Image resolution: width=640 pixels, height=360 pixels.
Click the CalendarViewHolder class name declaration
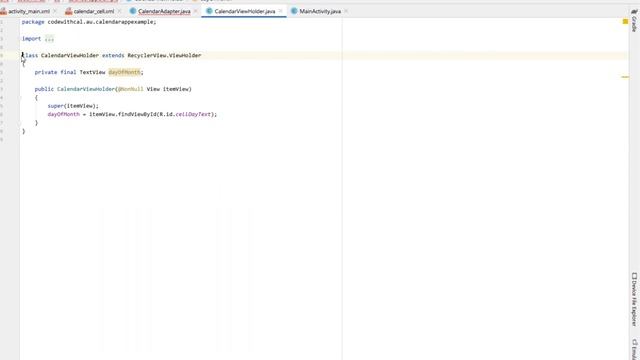[x=70, y=56]
